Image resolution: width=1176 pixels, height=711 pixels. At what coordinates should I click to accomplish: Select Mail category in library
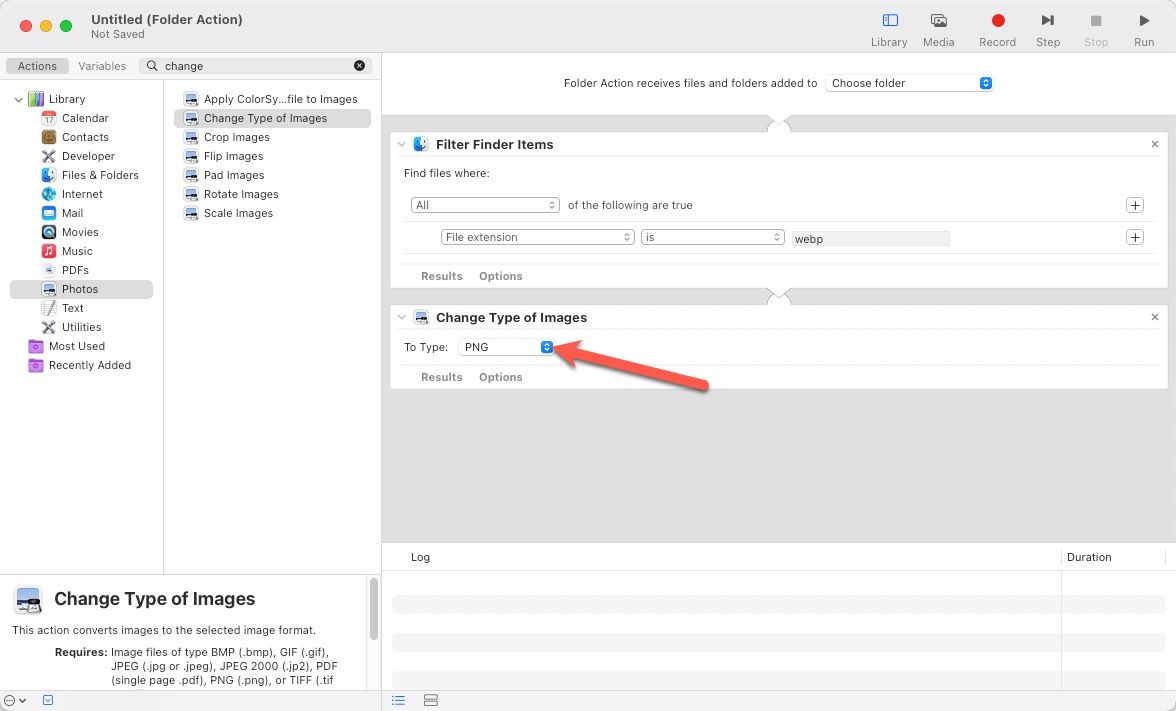(72, 213)
